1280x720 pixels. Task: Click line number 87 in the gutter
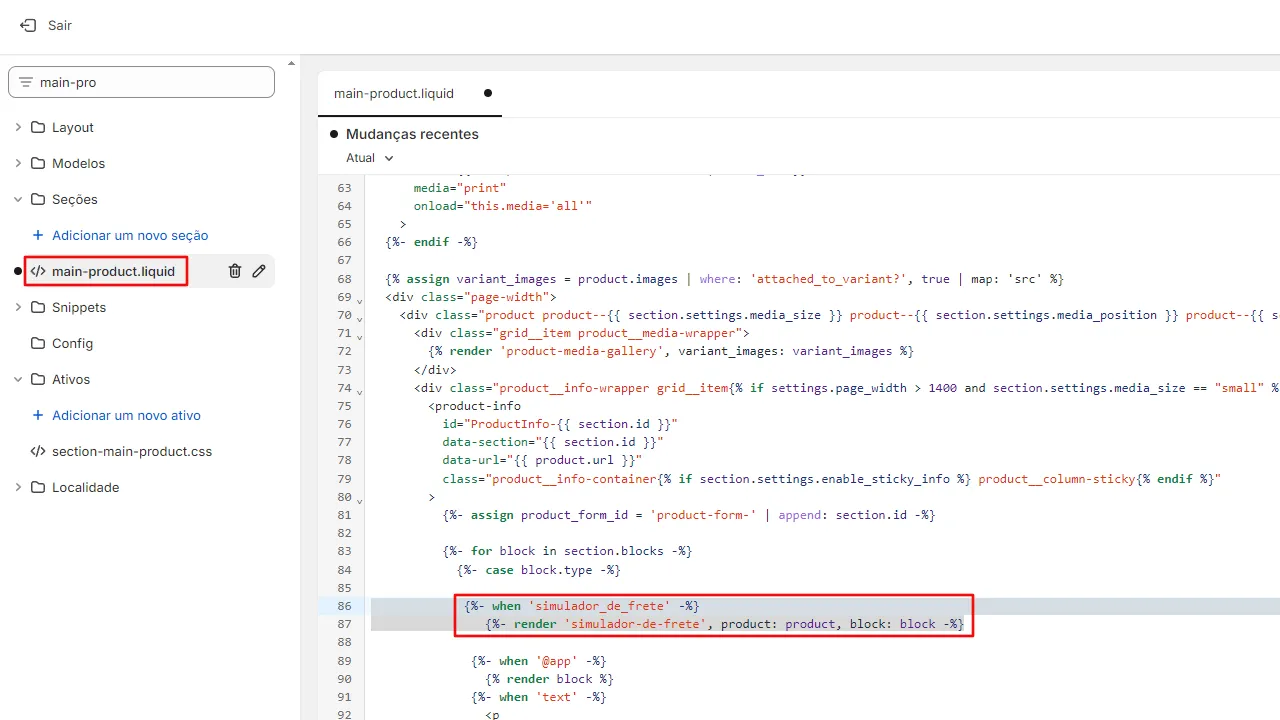pos(344,624)
